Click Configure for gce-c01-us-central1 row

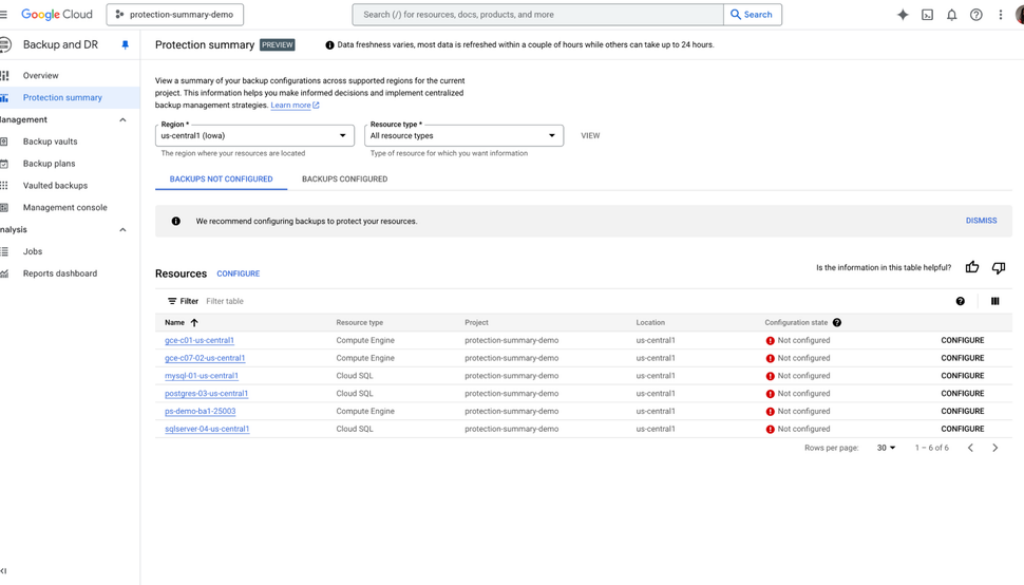(962, 341)
